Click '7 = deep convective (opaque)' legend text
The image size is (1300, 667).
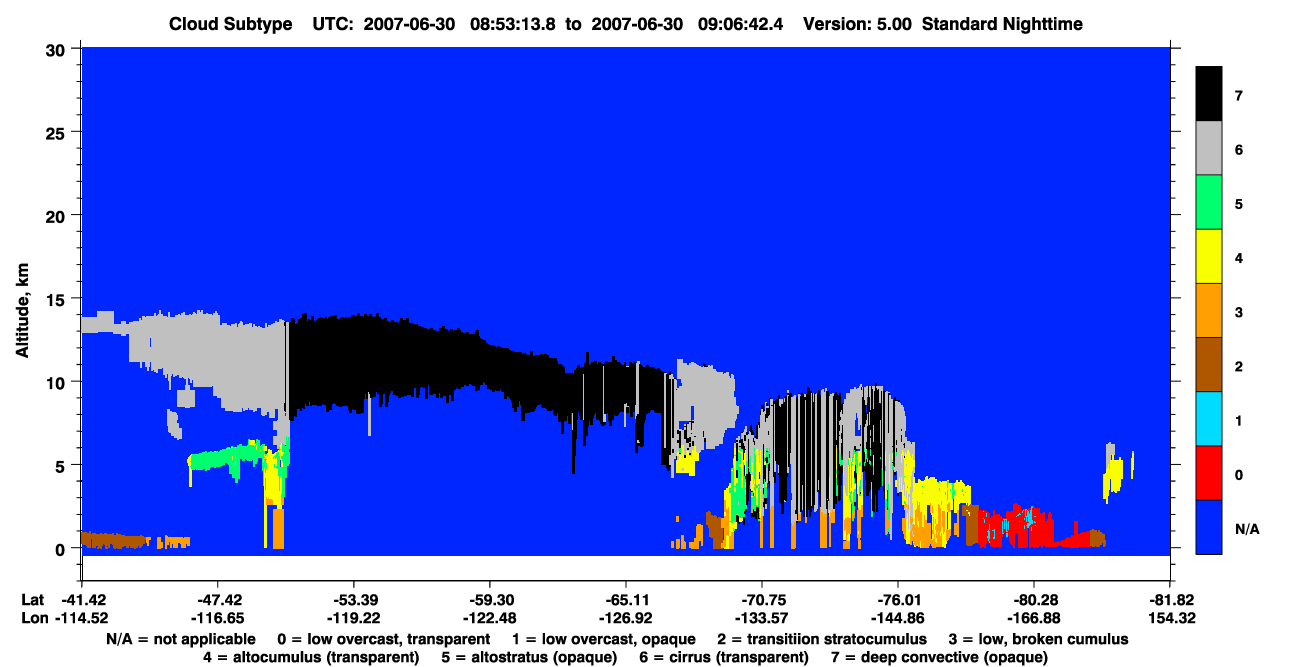(939, 657)
